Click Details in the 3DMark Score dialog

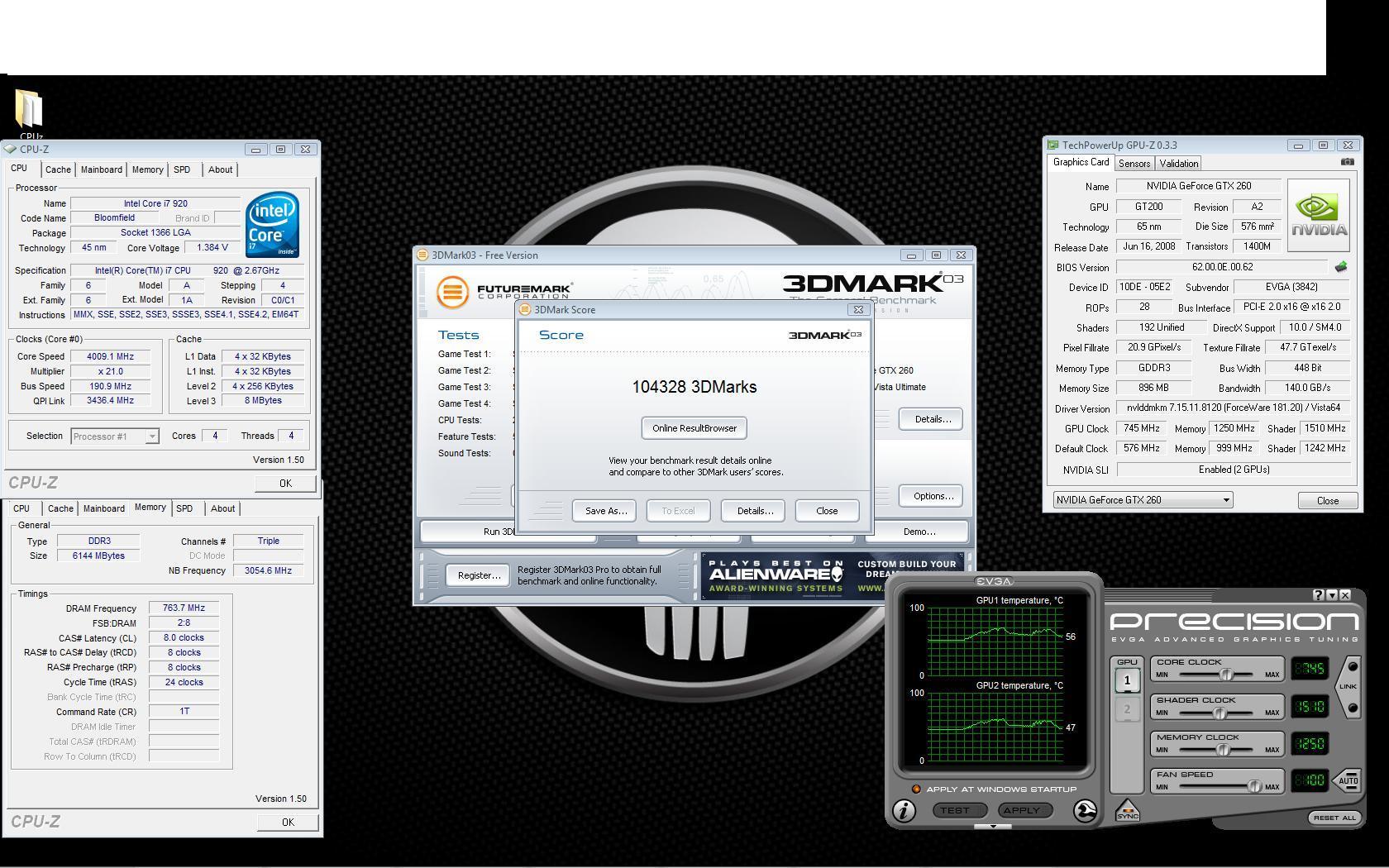point(754,511)
